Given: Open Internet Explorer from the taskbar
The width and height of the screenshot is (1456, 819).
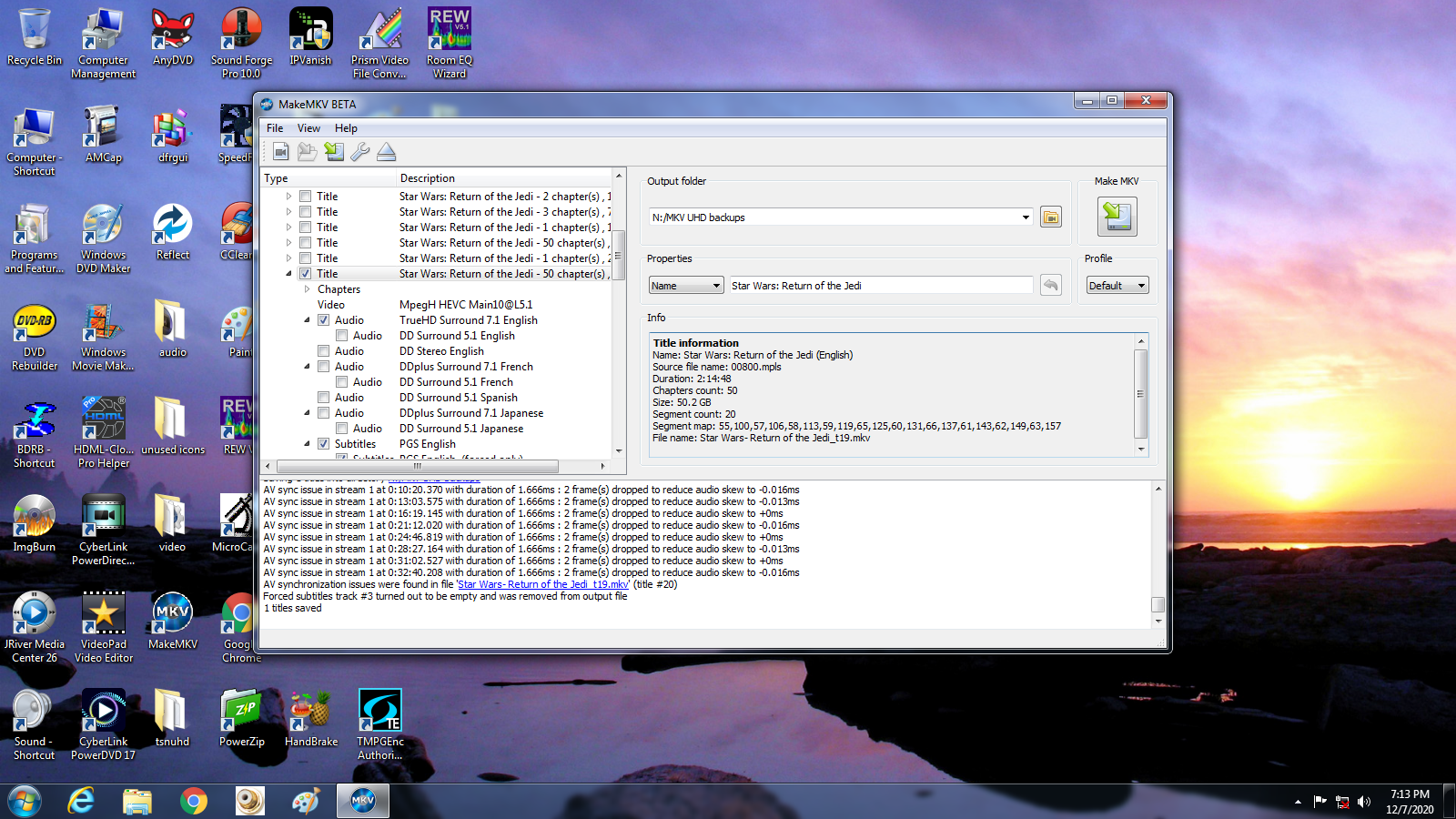Looking at the screenshot, I should (x=82, y=801).
